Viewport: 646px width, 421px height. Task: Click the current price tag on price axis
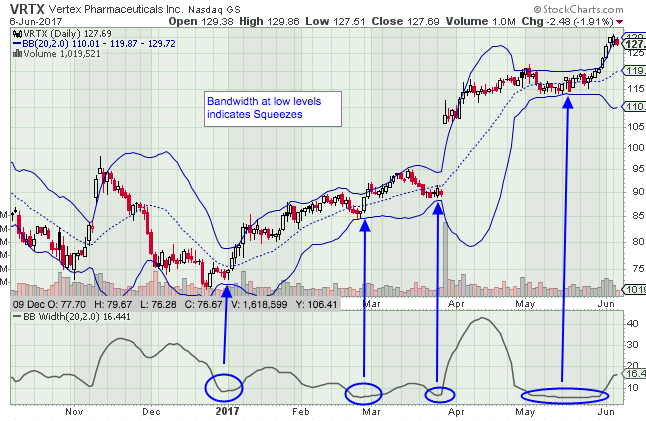[634, 44]
